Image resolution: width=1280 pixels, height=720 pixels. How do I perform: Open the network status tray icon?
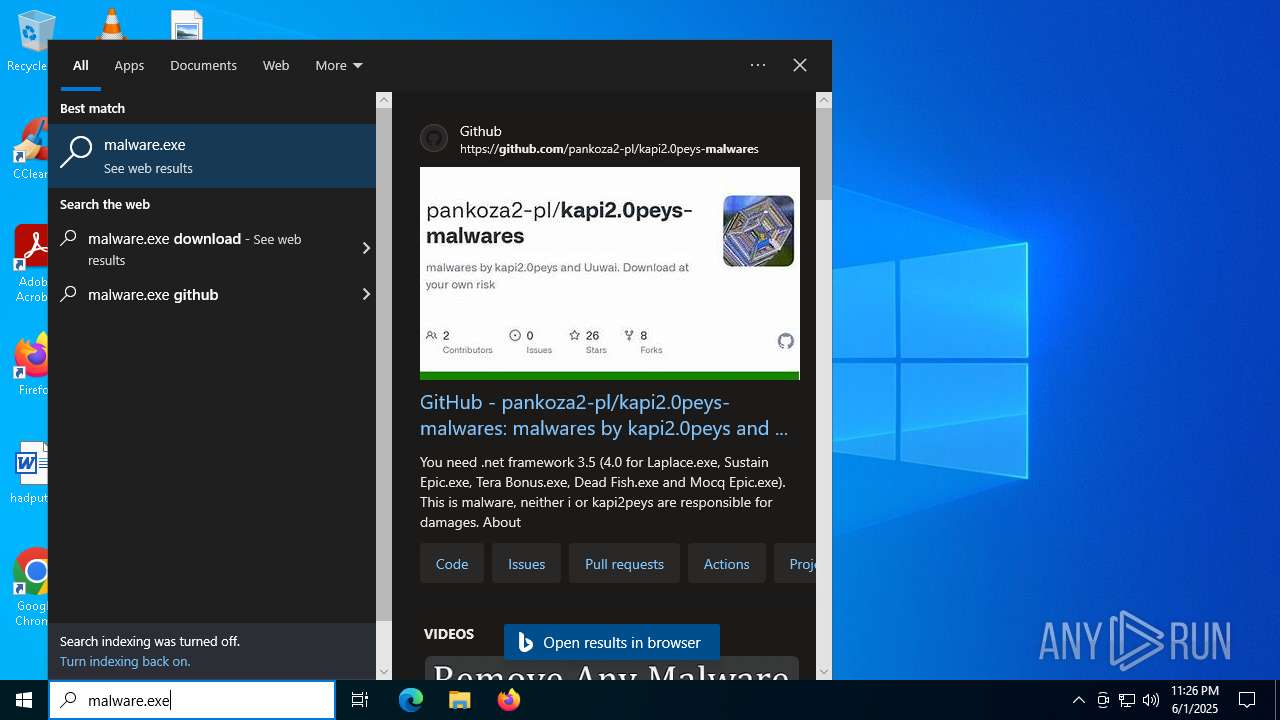click(1127, 700)
